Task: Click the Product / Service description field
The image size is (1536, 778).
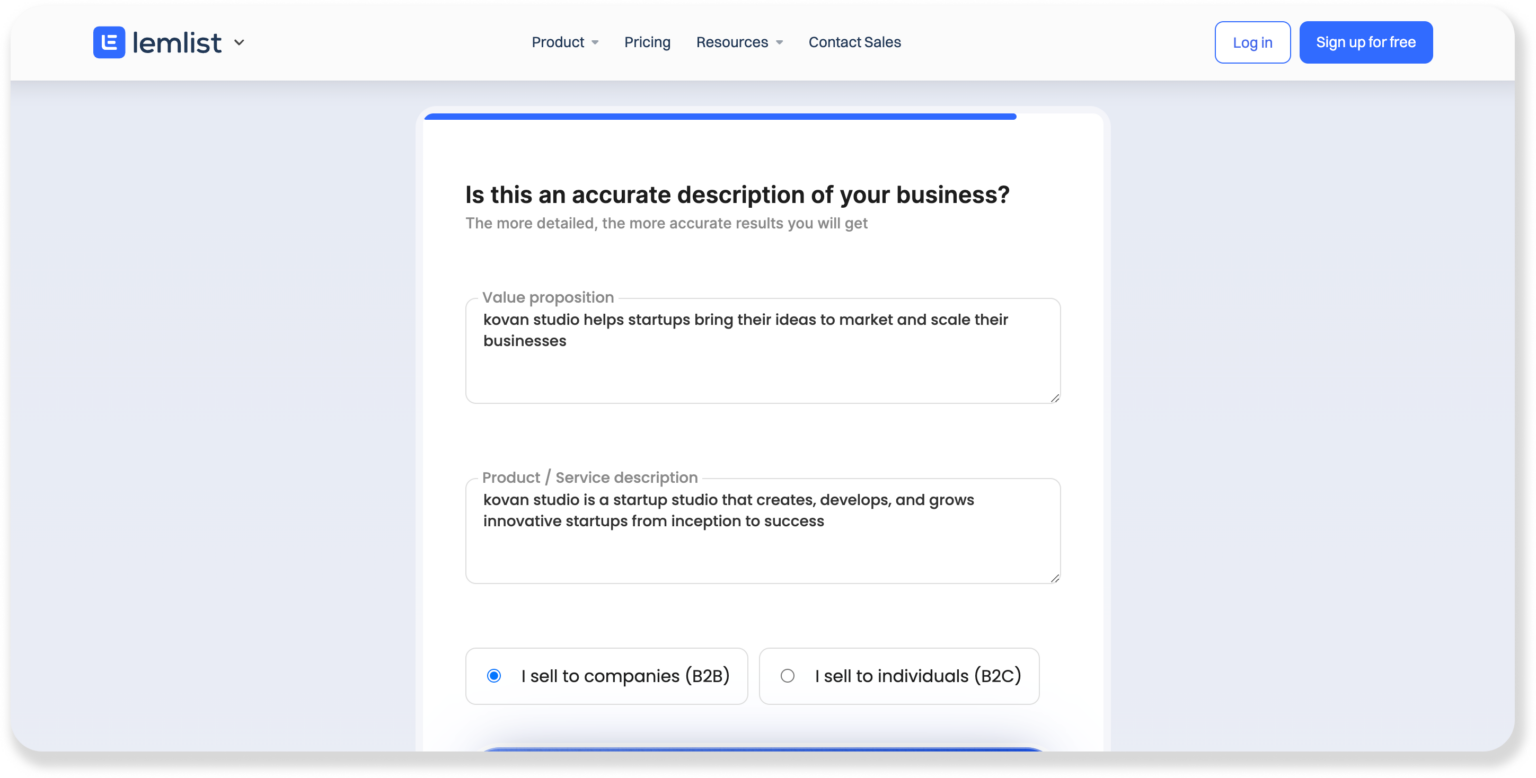Action: click(762, 530)
